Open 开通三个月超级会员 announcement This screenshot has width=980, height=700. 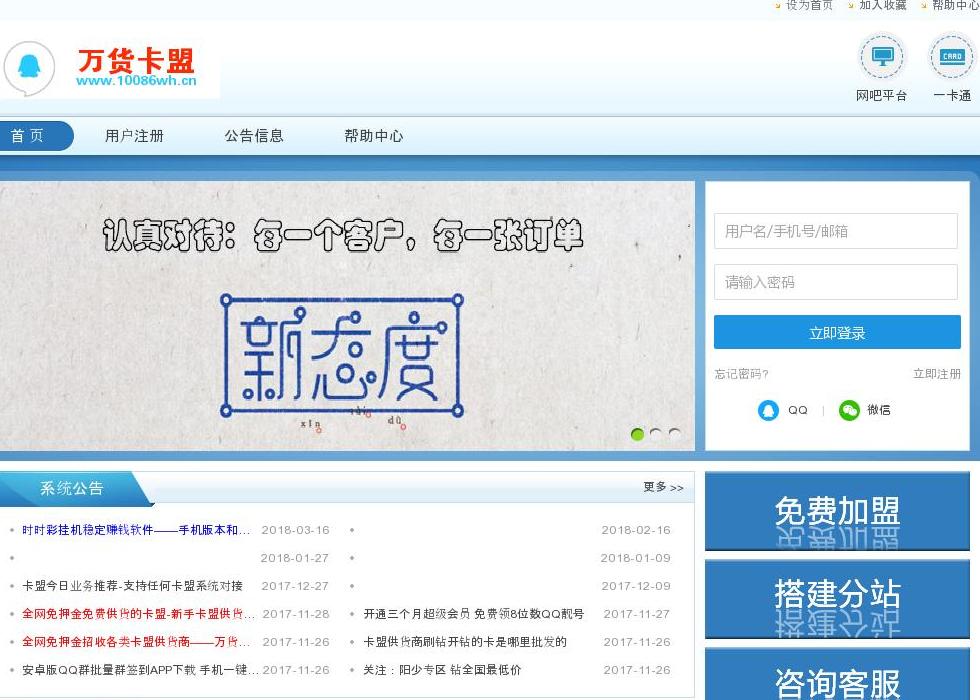pos(474,614)
